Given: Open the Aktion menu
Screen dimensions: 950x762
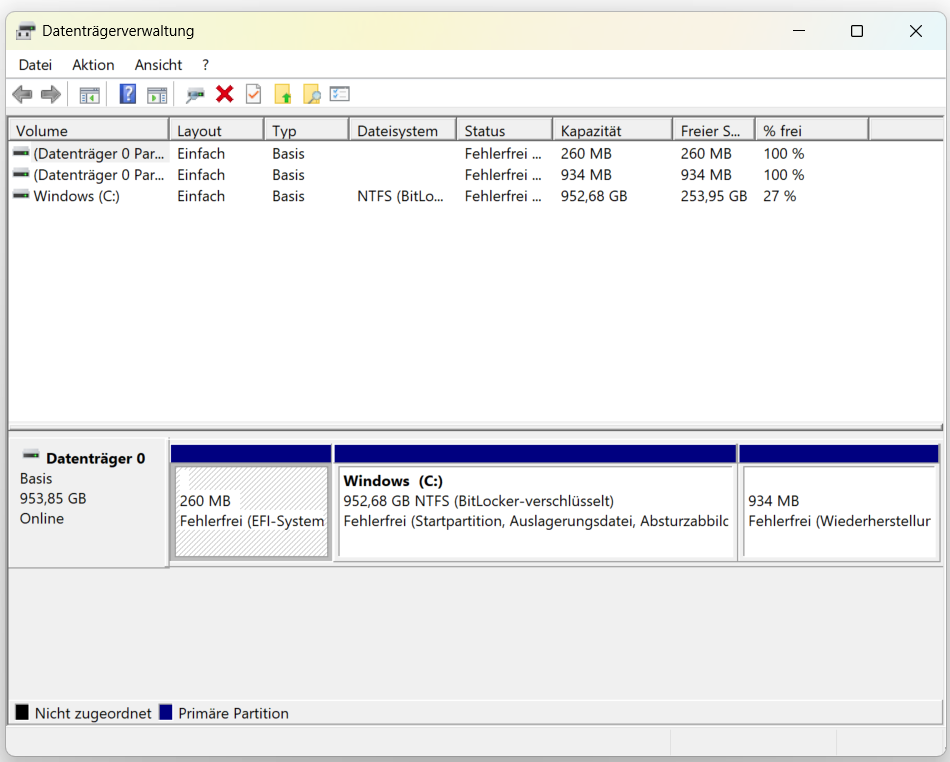Looking at the screenshot, I should (x=93, y=65).
